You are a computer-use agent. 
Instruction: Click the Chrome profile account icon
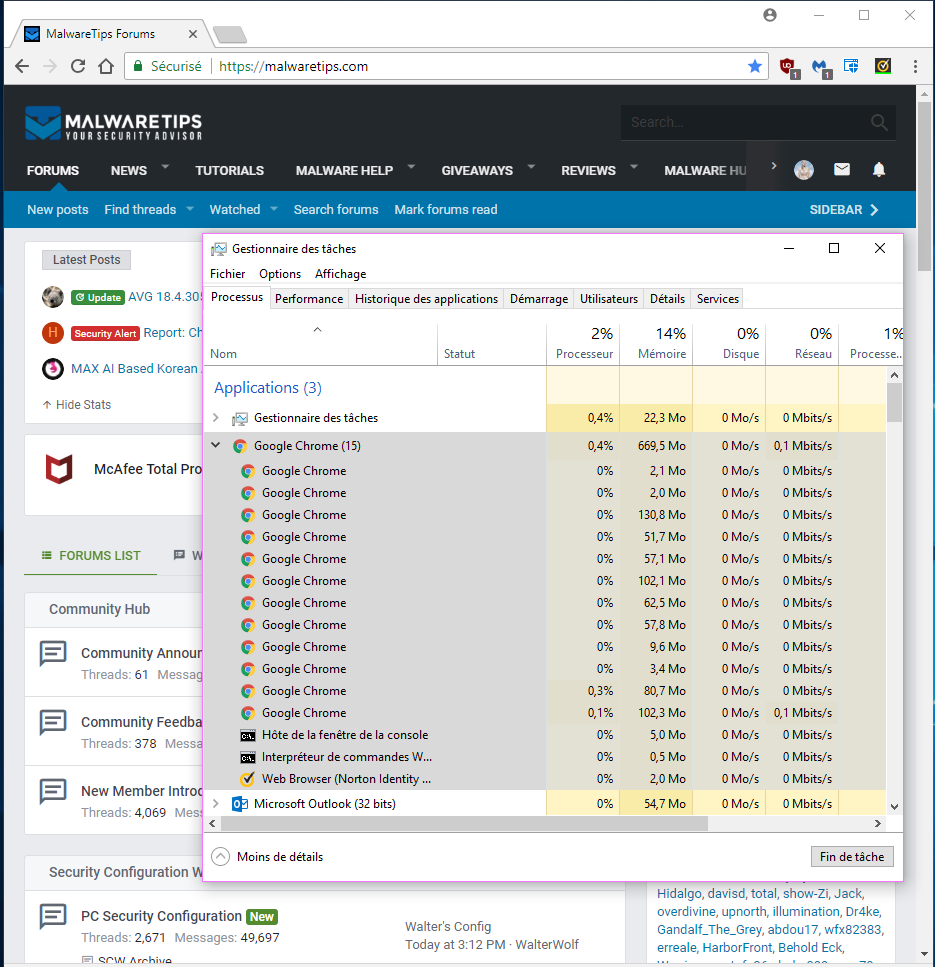click(x=770, y=15)
